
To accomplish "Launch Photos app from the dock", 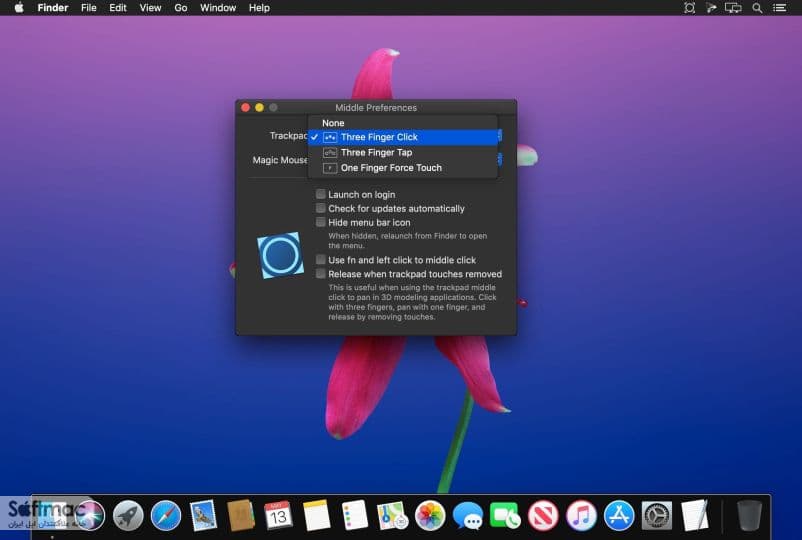I will (430, 515).
